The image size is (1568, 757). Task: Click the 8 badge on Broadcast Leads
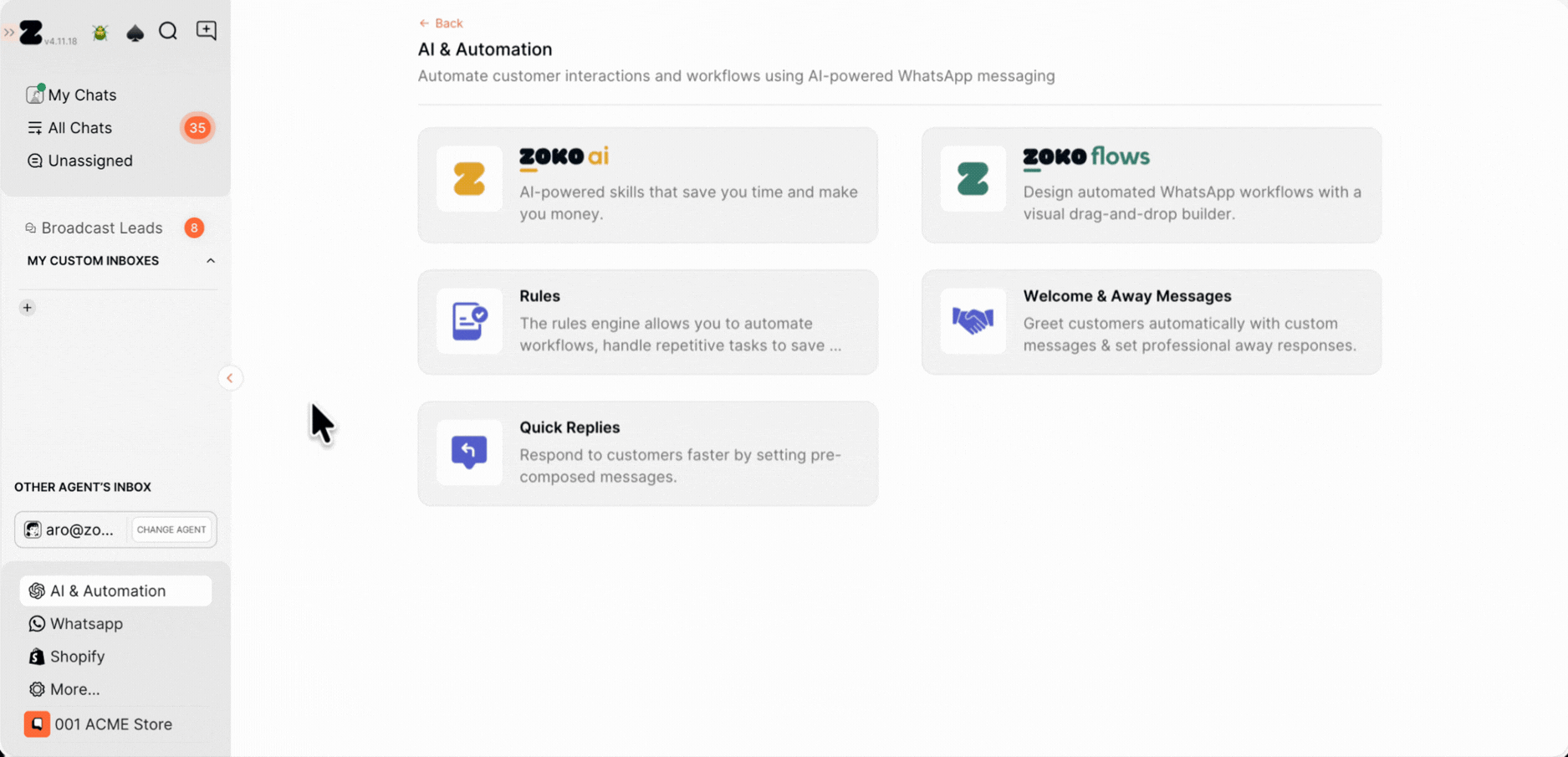(x=194, y=228)
